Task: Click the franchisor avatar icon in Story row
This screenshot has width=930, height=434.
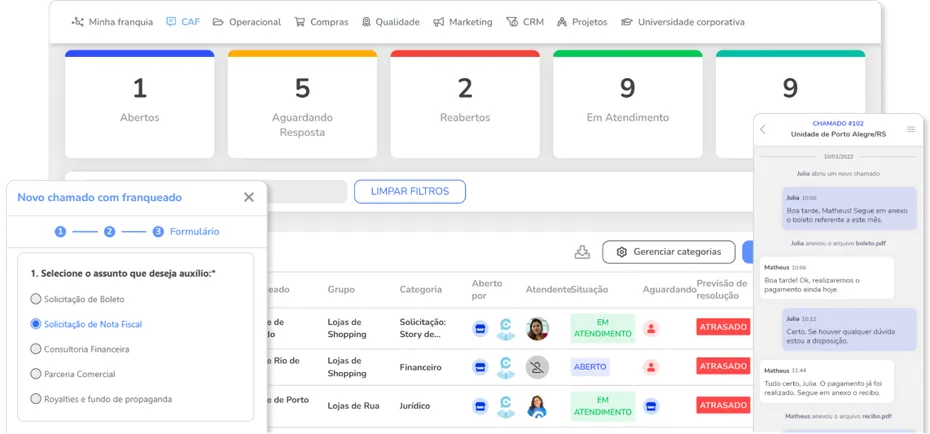Action: (505, 329)
